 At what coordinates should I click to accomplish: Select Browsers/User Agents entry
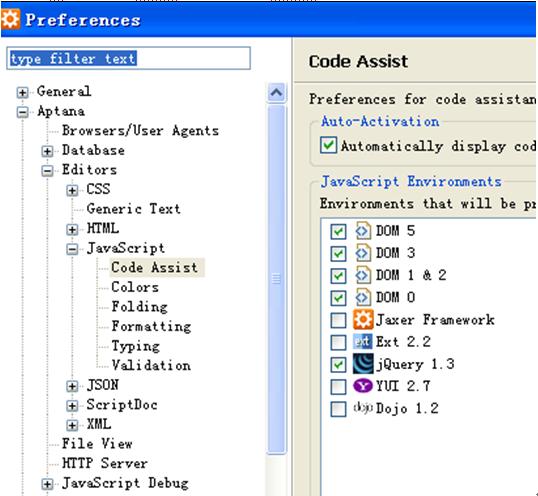click(x=140, y=131)
